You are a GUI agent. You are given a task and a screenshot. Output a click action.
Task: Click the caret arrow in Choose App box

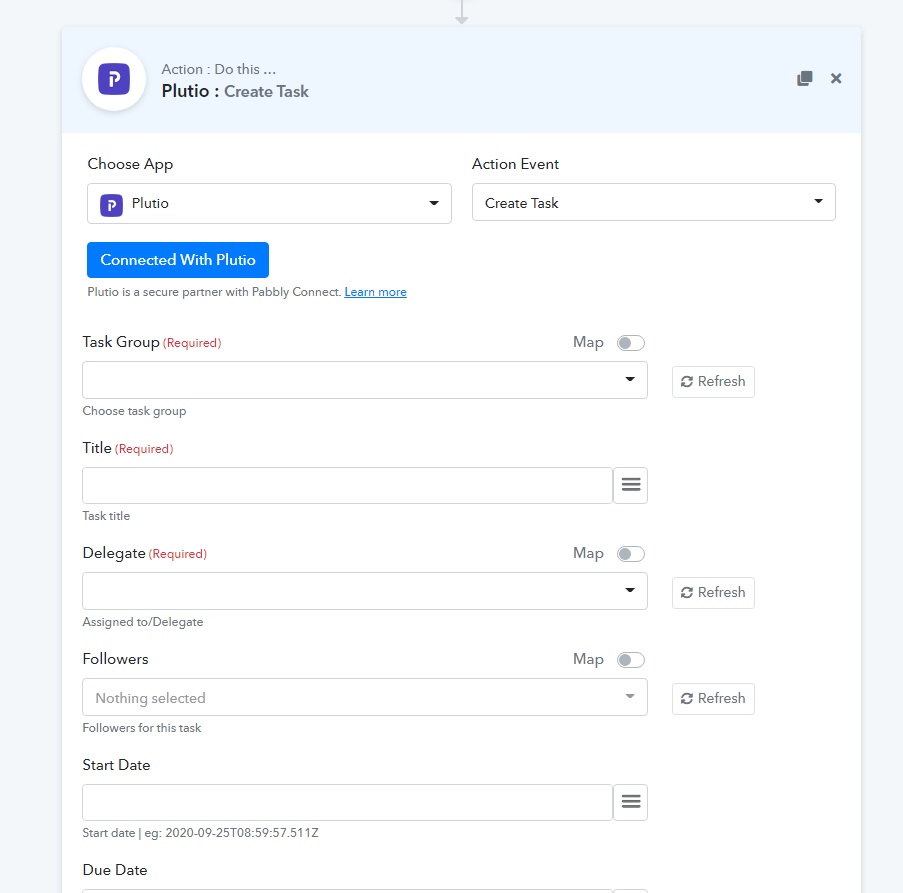coord(434,203)
